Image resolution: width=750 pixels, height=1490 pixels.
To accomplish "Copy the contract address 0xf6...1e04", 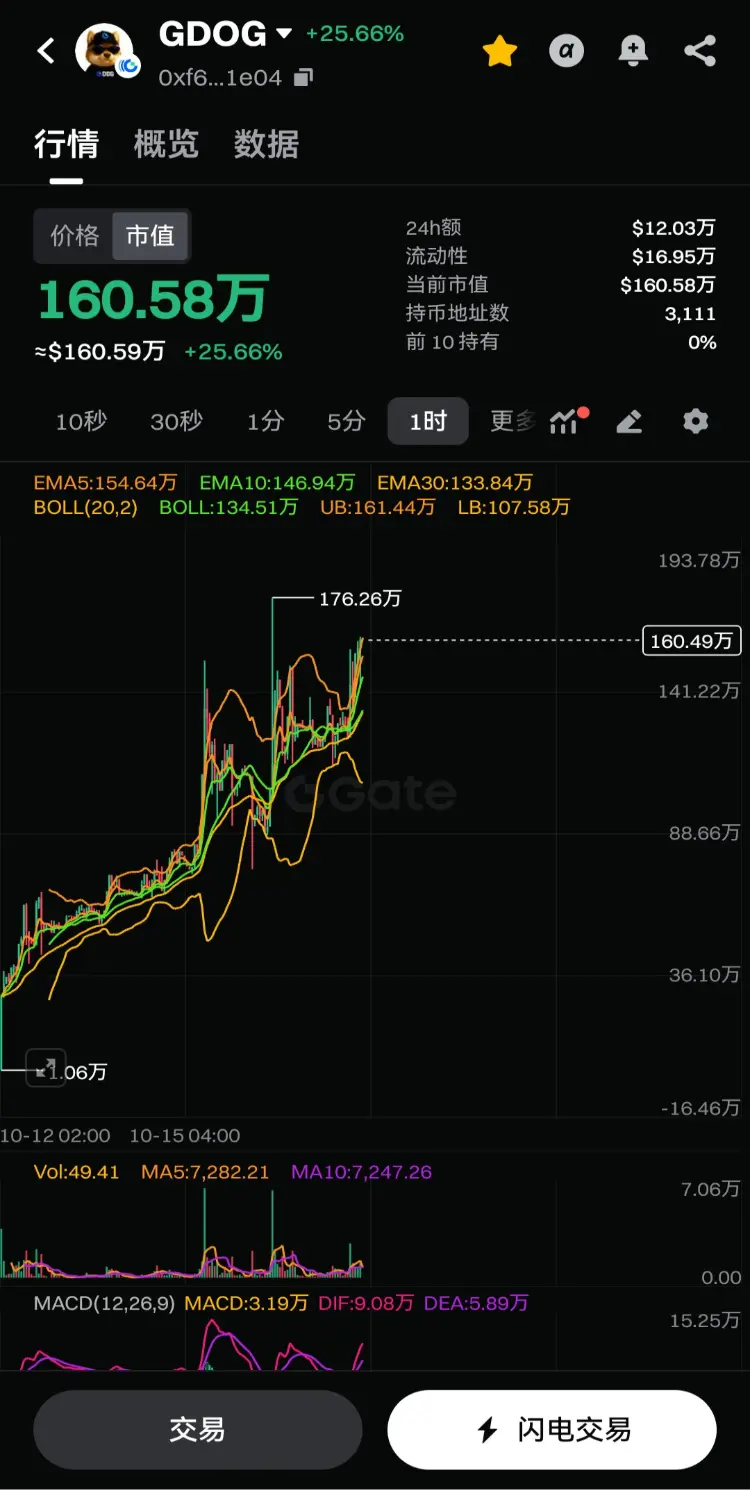I will point(304,77).
